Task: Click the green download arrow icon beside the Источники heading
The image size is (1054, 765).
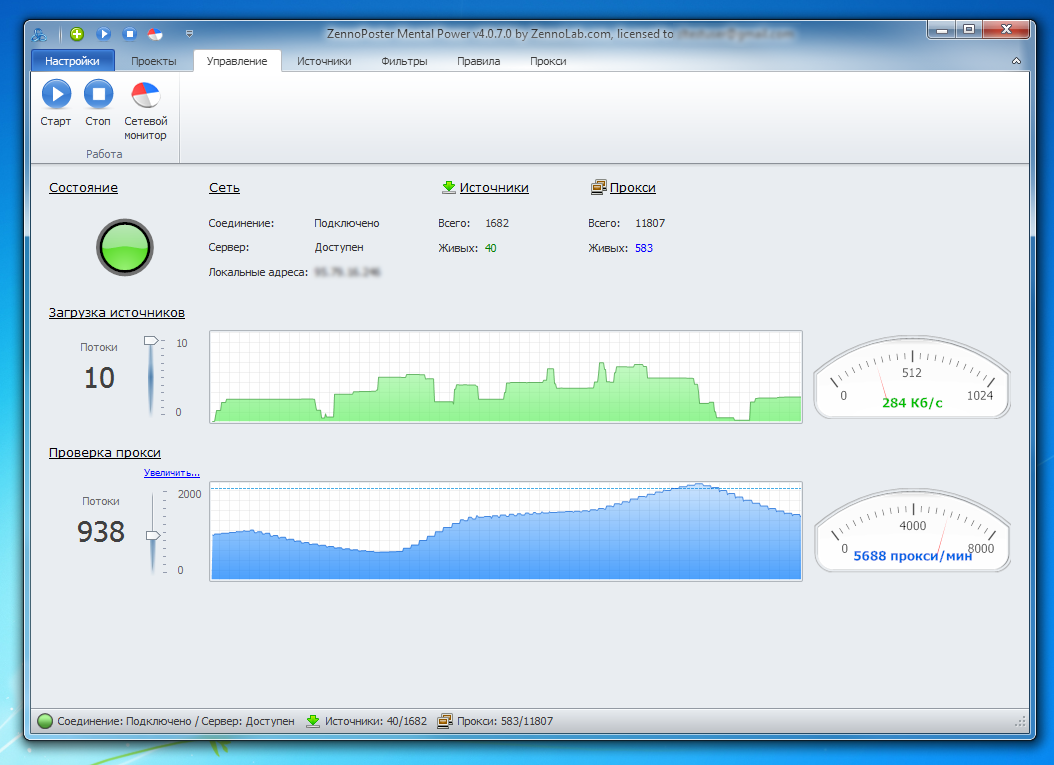Action: pyautogui.click(x=449, y=188)
